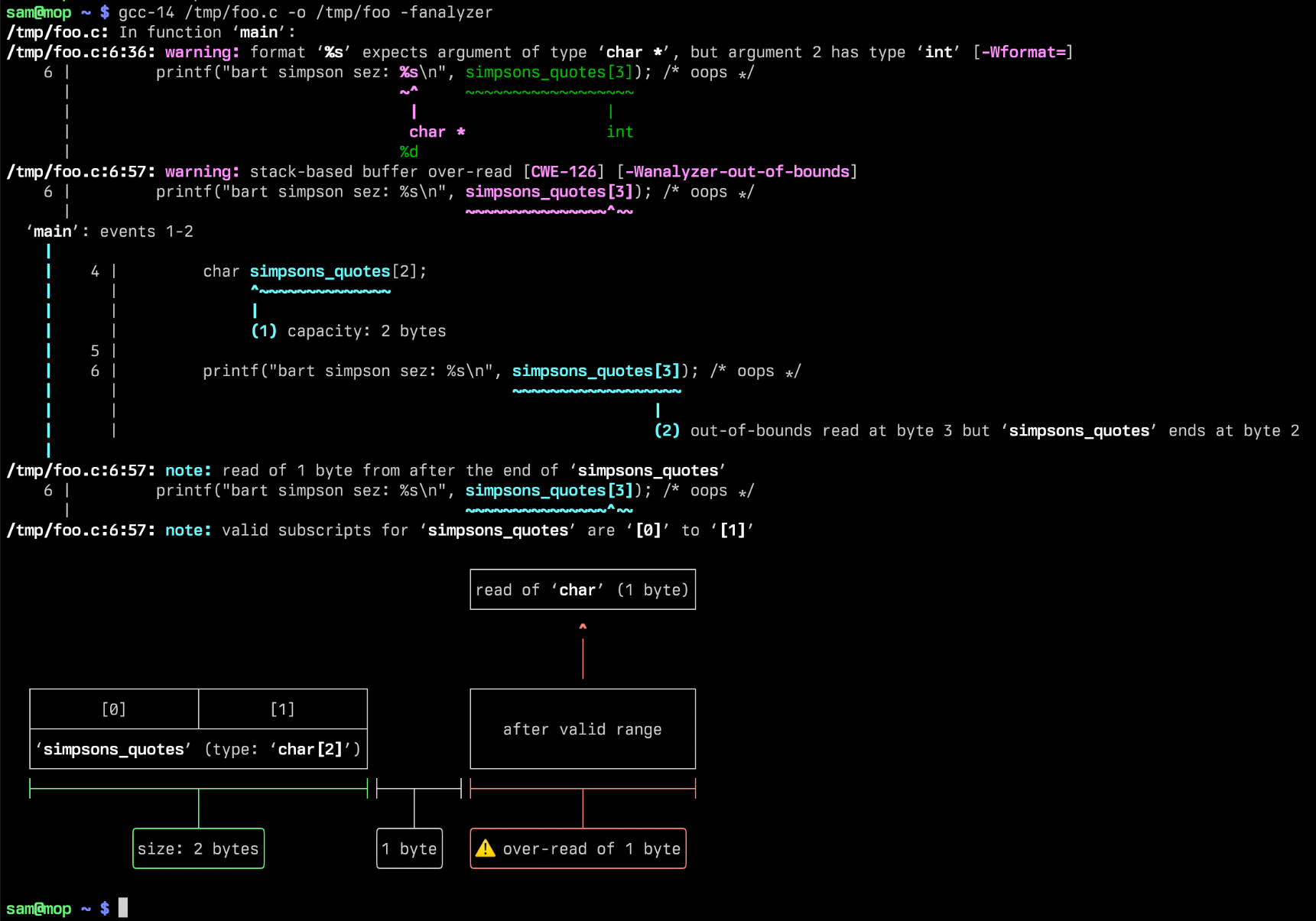
Task: Click the 'simpsons_quotes' type char[2] cell
Action: pos(198,749)
